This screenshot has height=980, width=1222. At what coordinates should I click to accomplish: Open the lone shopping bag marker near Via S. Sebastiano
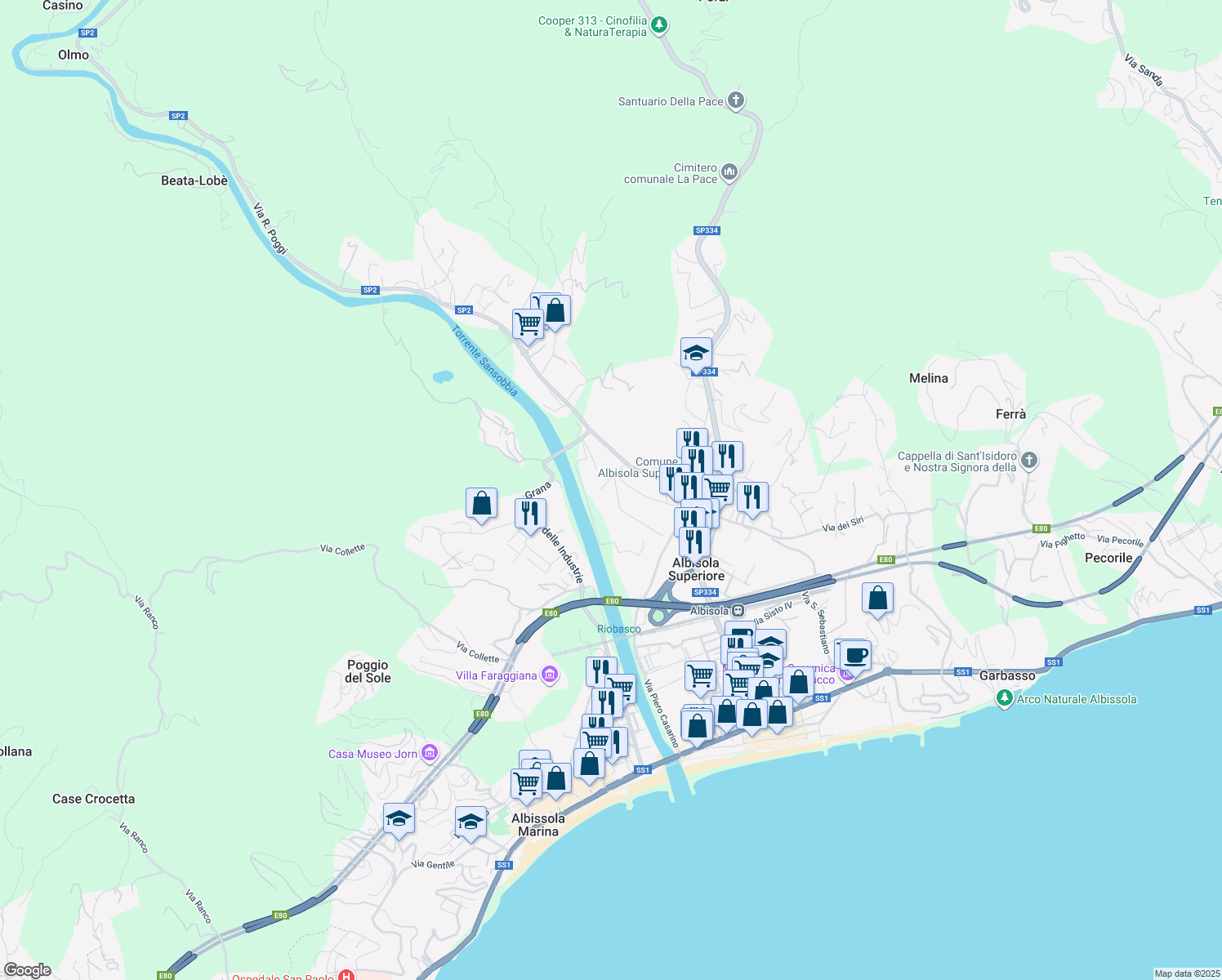click(877, 597)
